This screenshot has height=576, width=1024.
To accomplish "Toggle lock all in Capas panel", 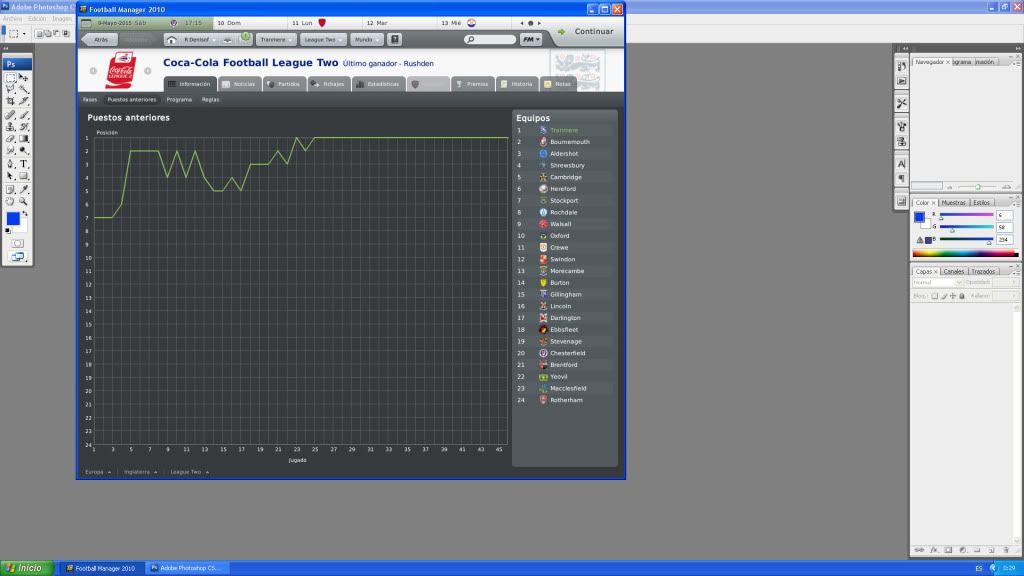I will pos(962,296).
